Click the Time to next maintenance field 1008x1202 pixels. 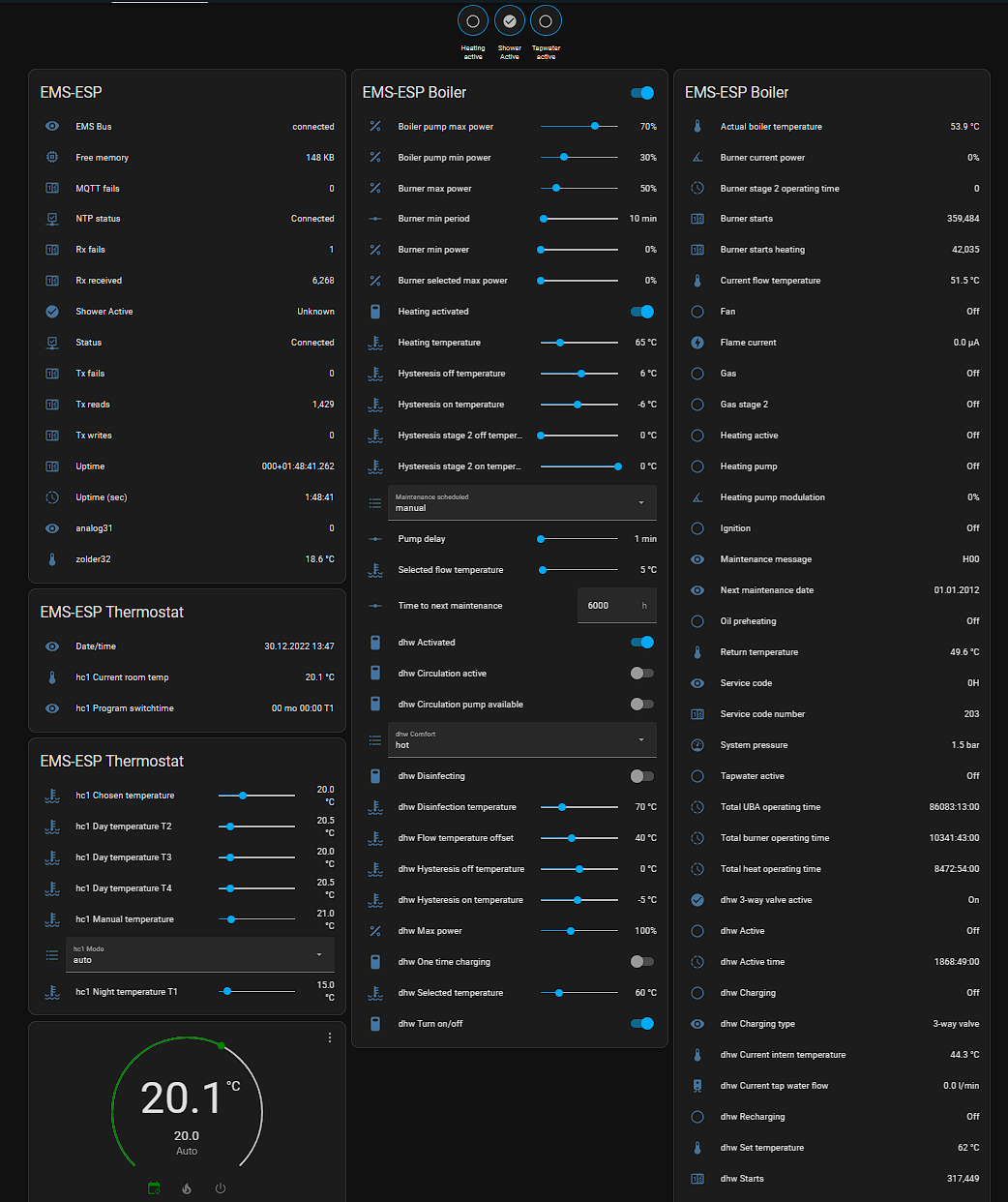point(615,606)
